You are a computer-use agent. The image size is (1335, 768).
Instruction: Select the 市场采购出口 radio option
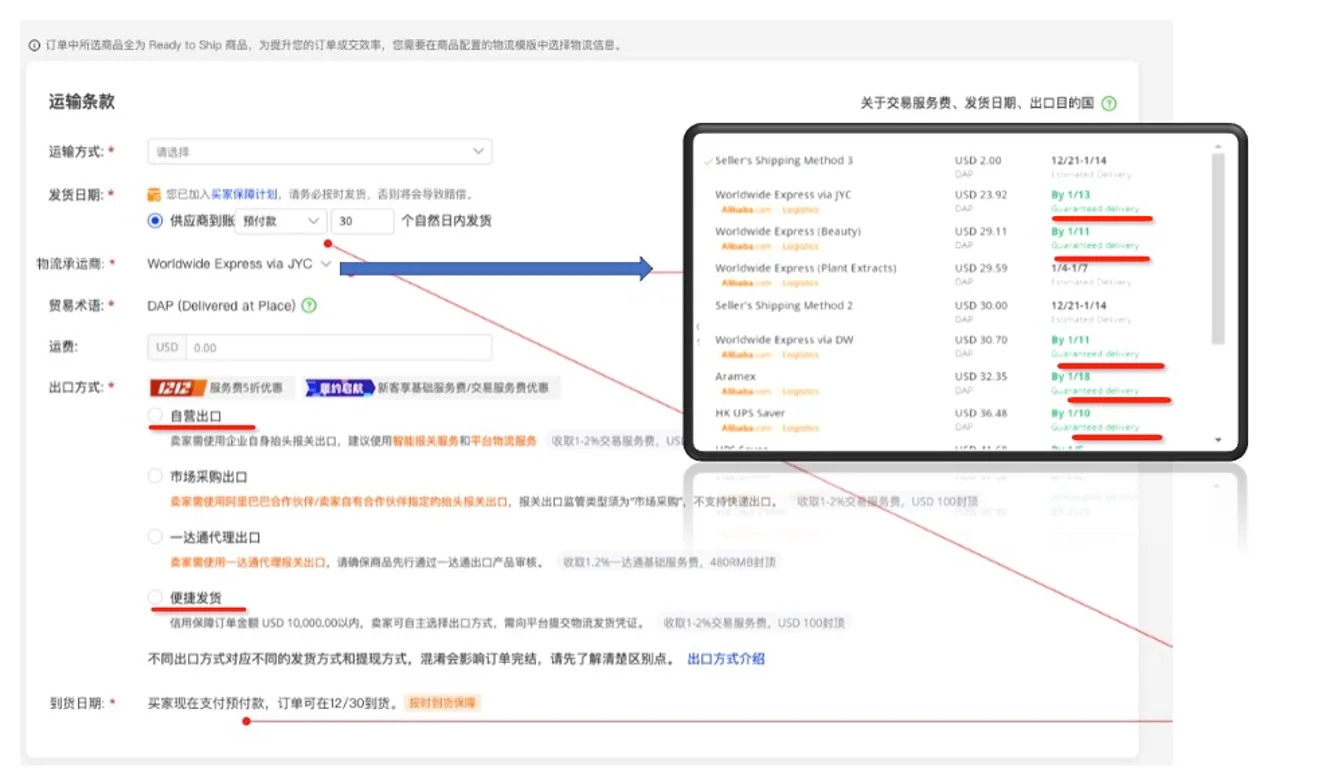click(x=155, y=476)
